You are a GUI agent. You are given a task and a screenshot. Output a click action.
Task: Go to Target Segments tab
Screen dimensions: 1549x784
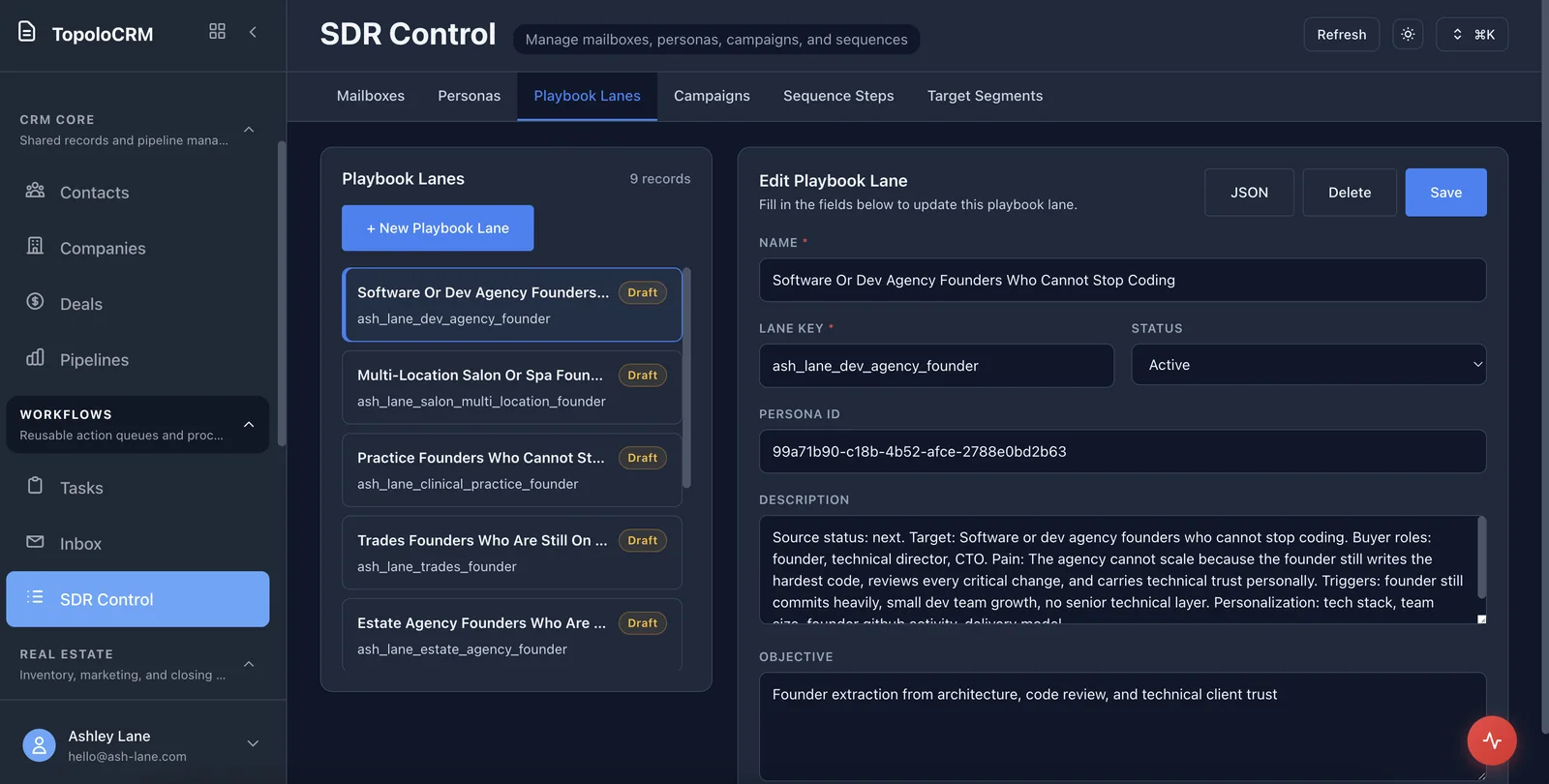click(x=985, y=96)
